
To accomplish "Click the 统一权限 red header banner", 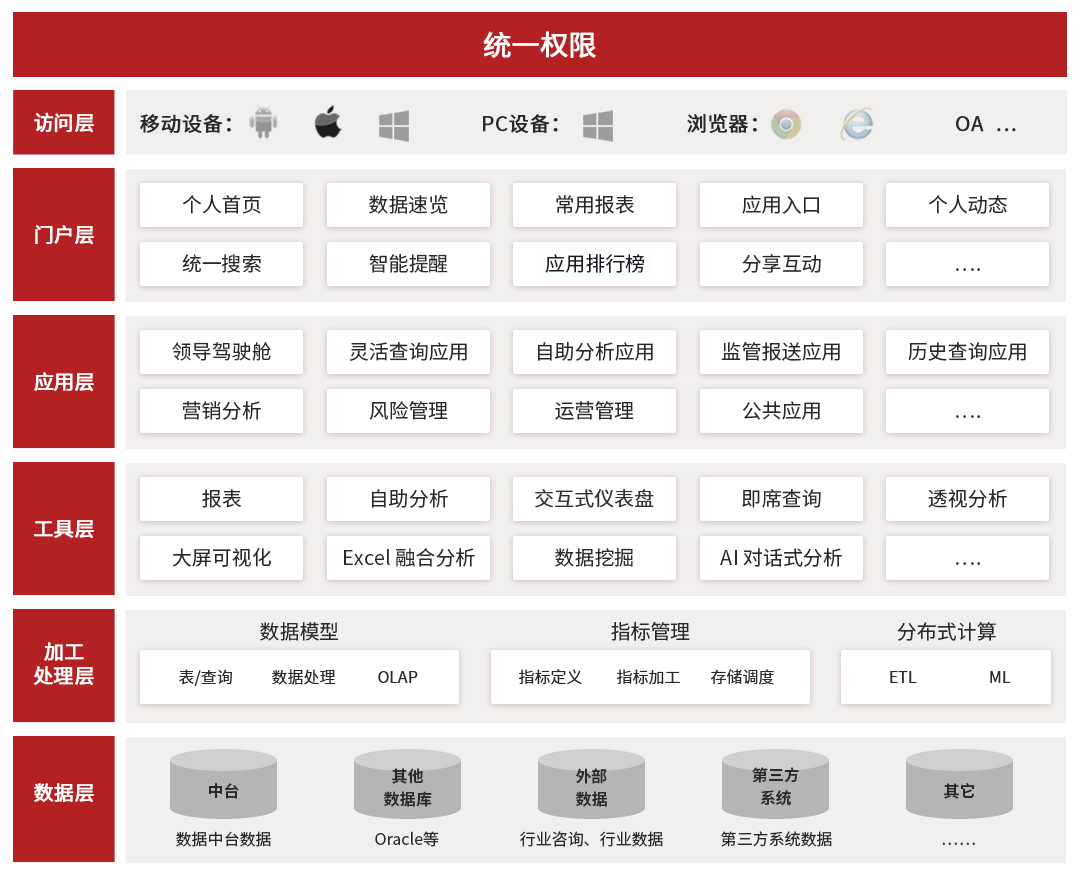I will pos(540,44).
